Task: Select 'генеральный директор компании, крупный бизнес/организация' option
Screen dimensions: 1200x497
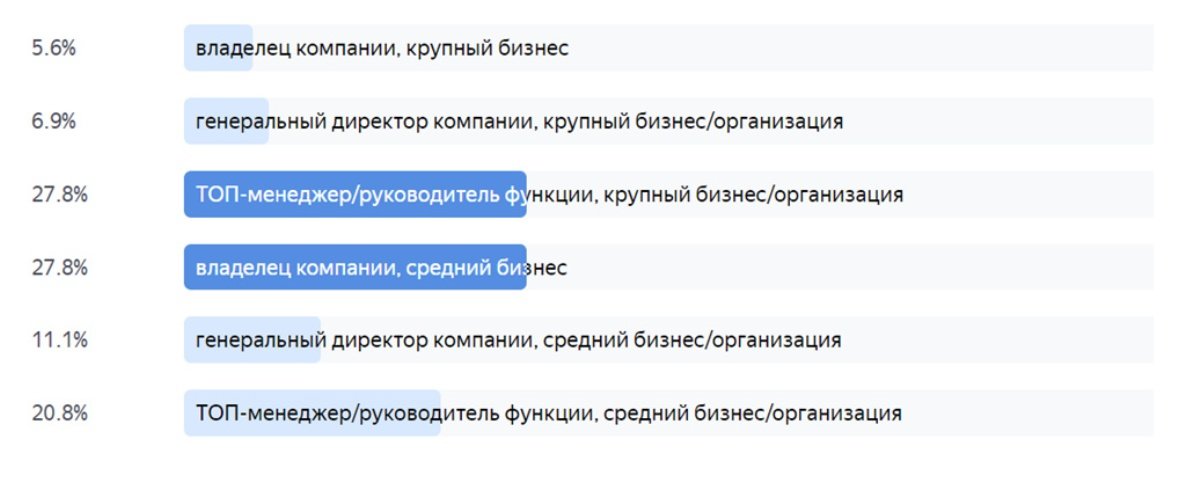Action: (x=519, y=121)
